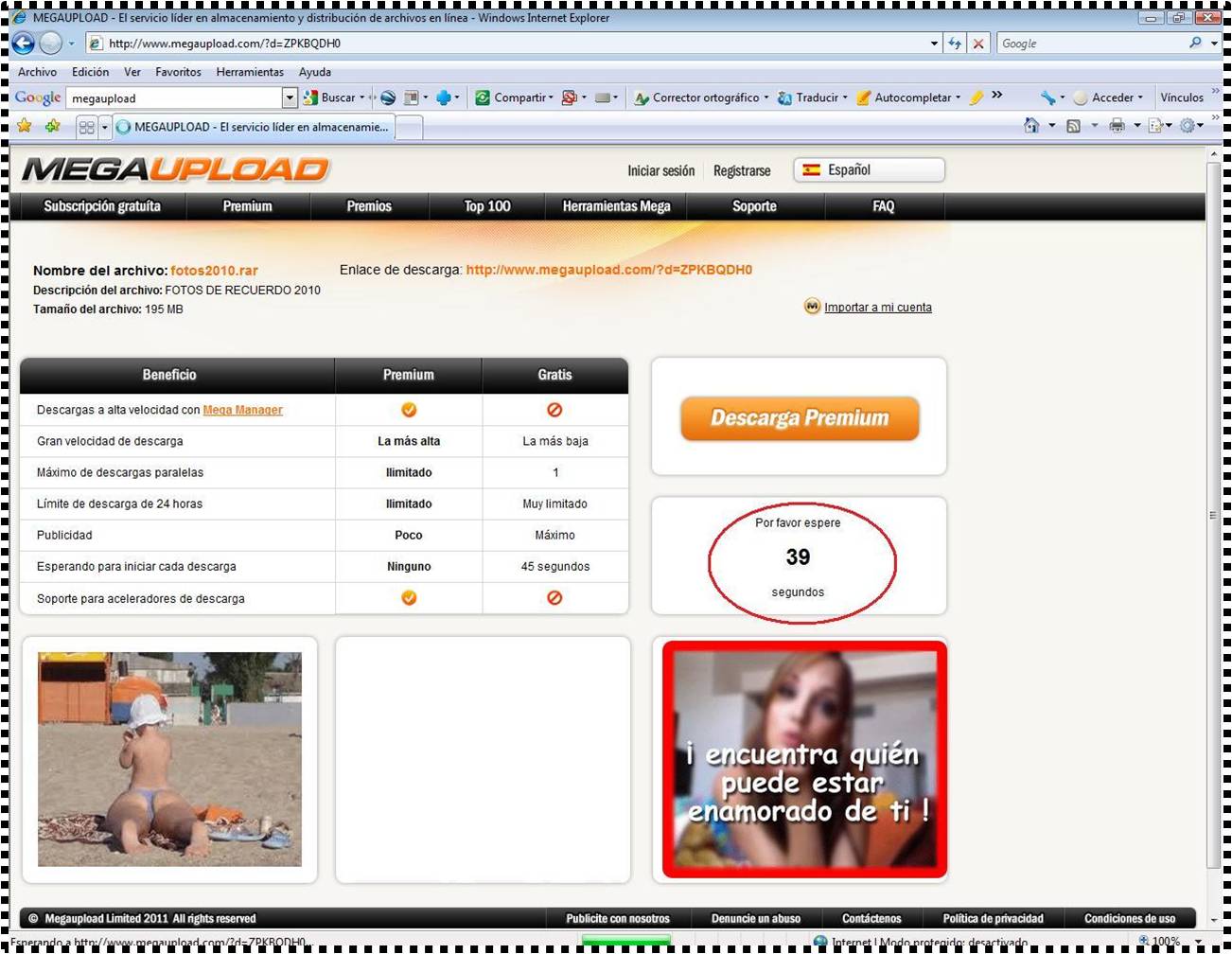Refresh the page with the reload icon
The width and height of the screenshot is (1232, 954).
pos(956,44)
